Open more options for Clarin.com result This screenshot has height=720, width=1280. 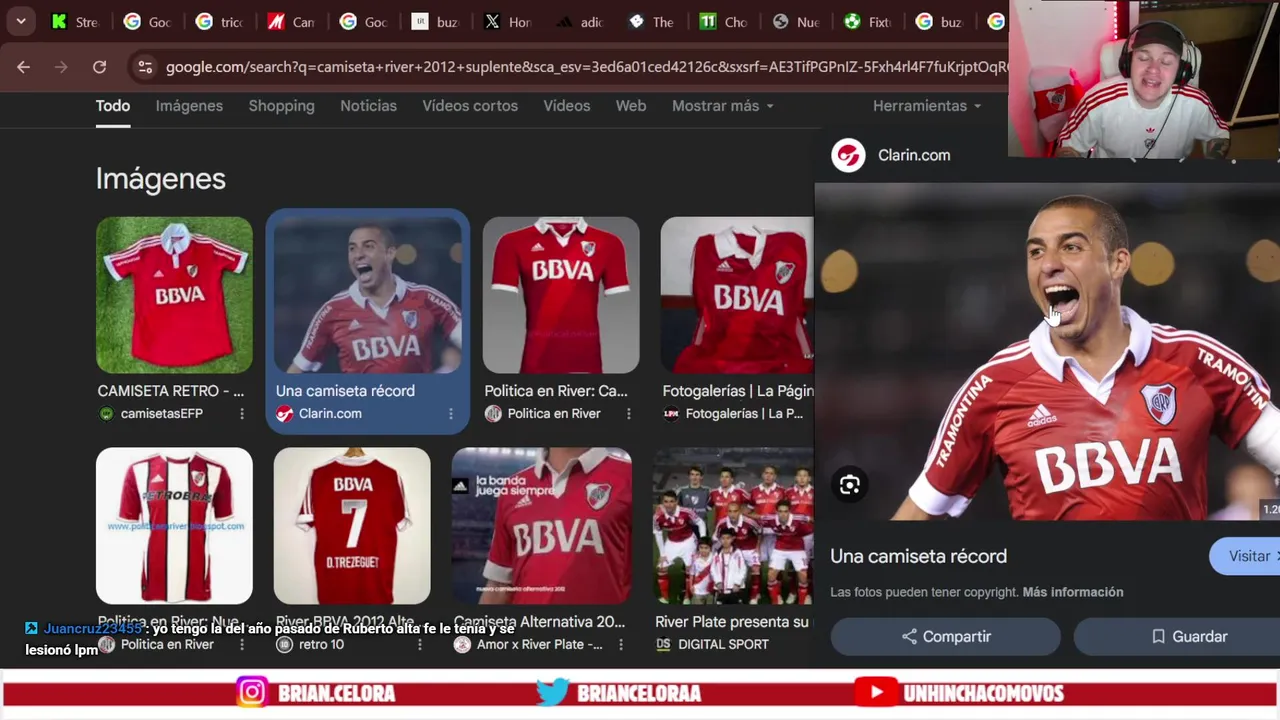coord(450,414)
